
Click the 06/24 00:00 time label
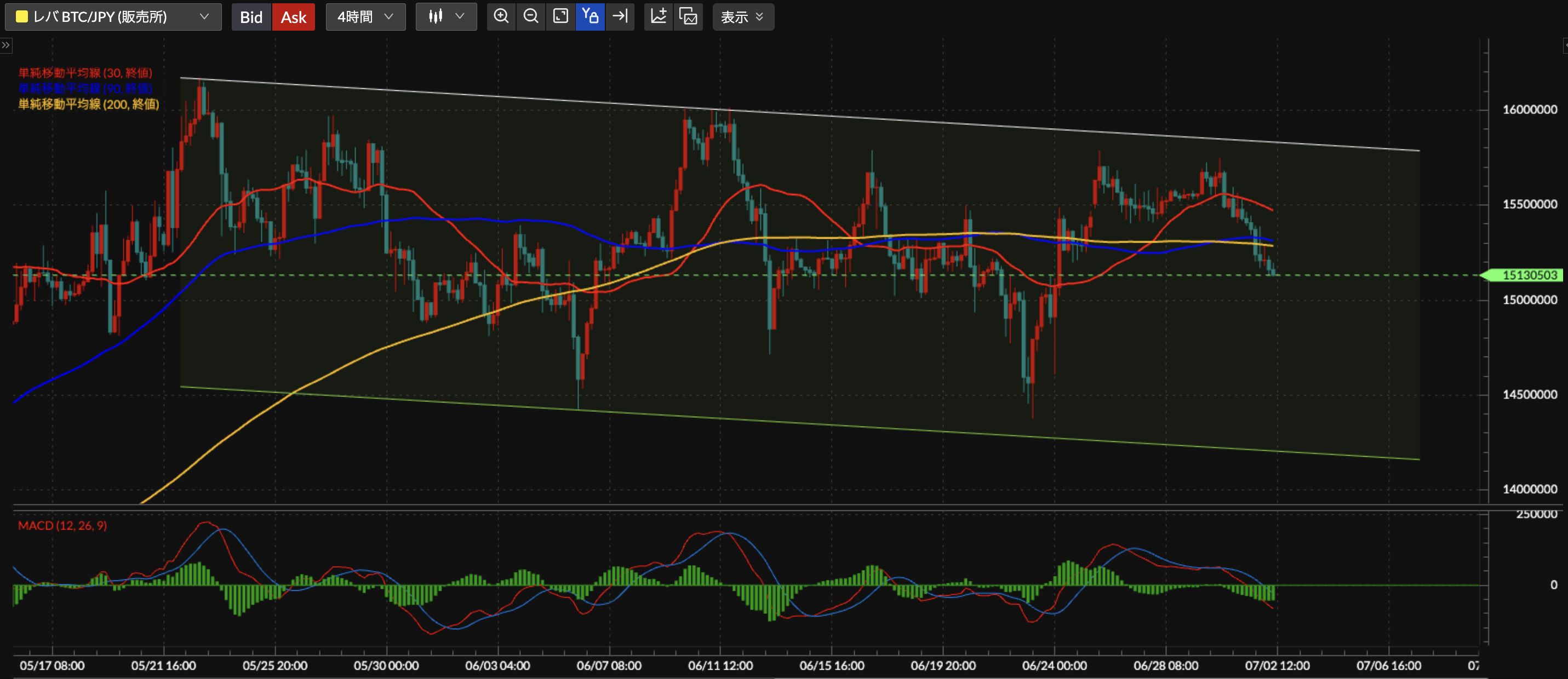(1055, 666)
